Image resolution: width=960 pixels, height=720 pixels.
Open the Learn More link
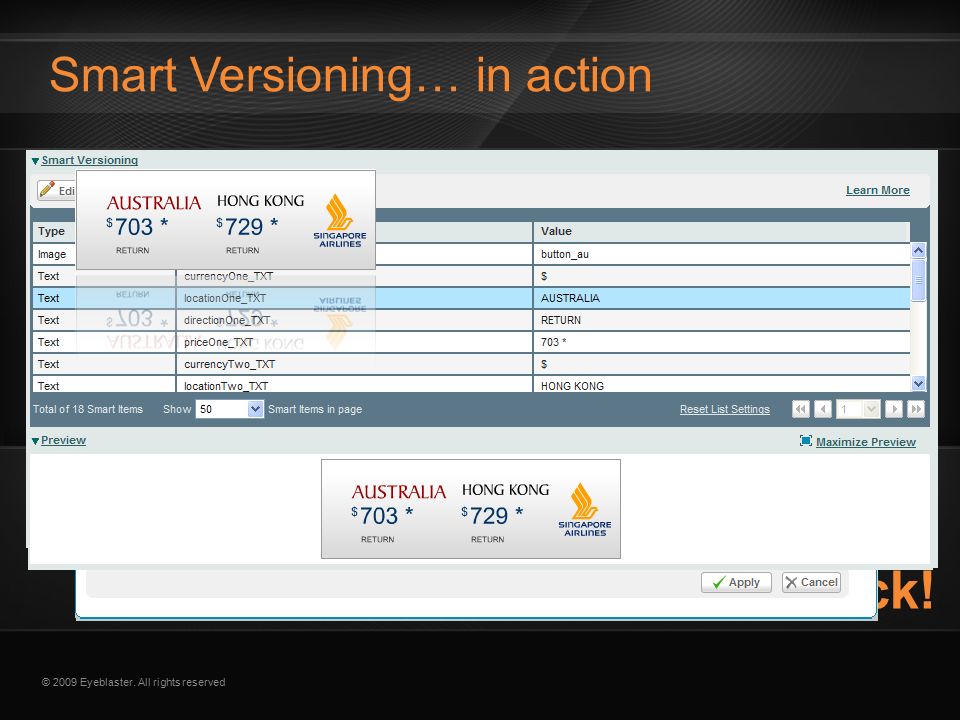pyautogui.click(x=877, y=190)
